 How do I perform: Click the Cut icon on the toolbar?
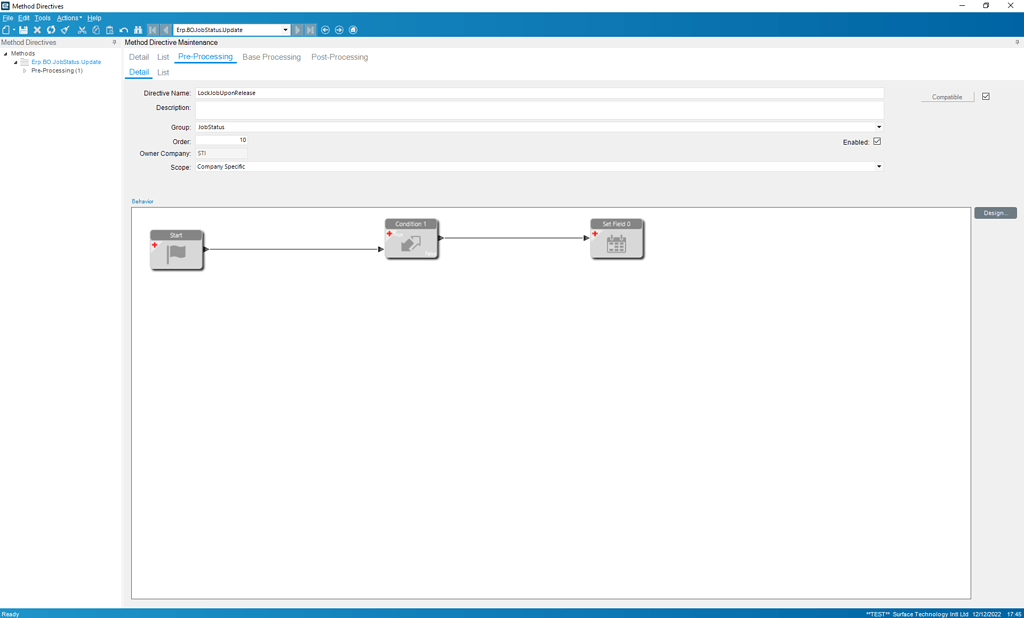(82, 30)
